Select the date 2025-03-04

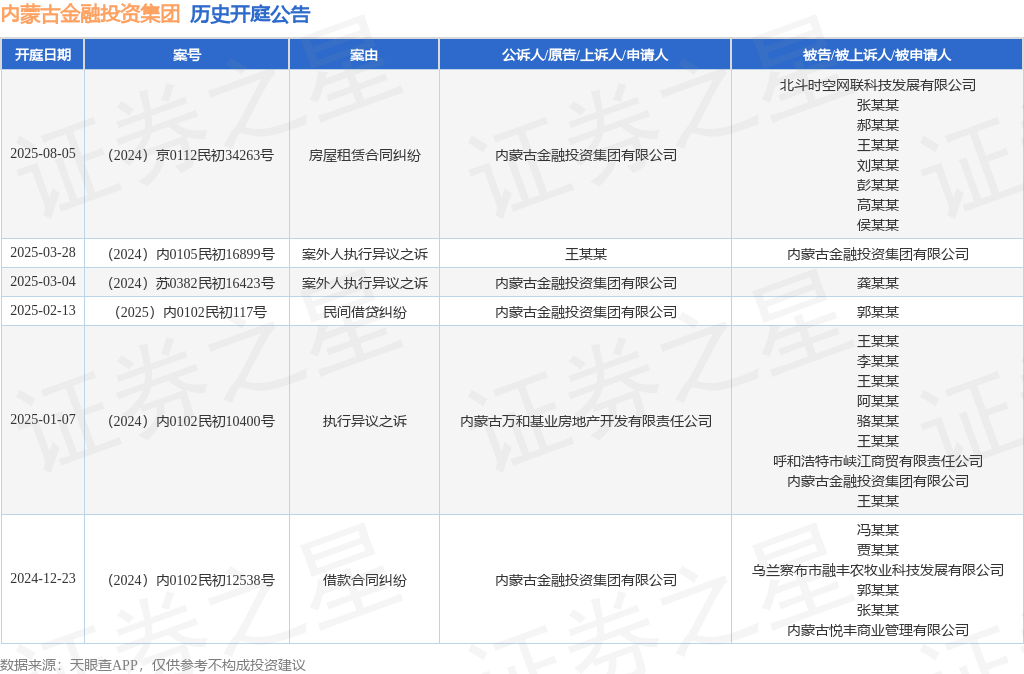(x=43, y=281)
